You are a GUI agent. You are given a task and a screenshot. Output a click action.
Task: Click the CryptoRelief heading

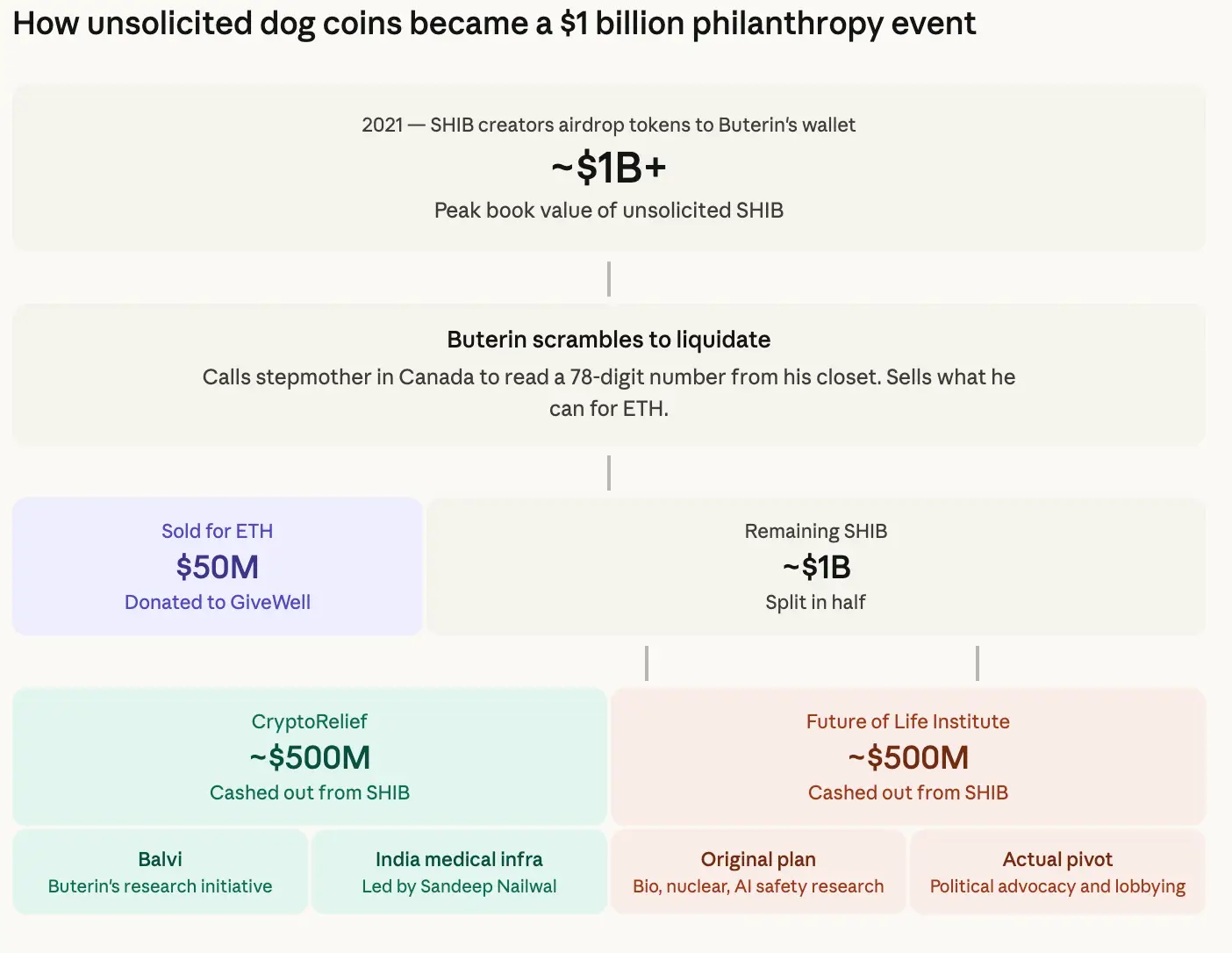(x=309, y=721)
